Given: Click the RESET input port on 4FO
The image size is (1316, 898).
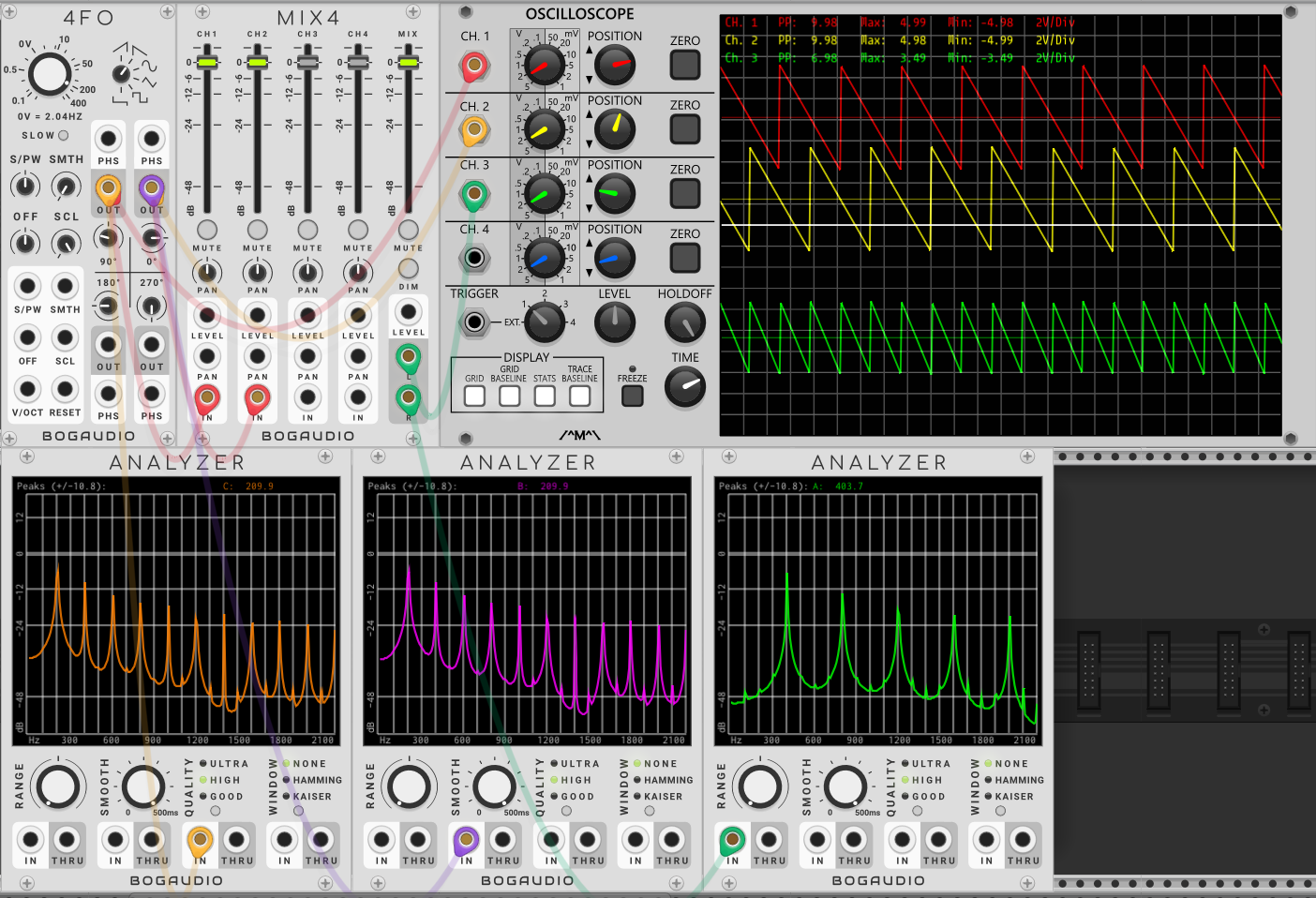Looking at the screenshot, I should coord(65,389).
